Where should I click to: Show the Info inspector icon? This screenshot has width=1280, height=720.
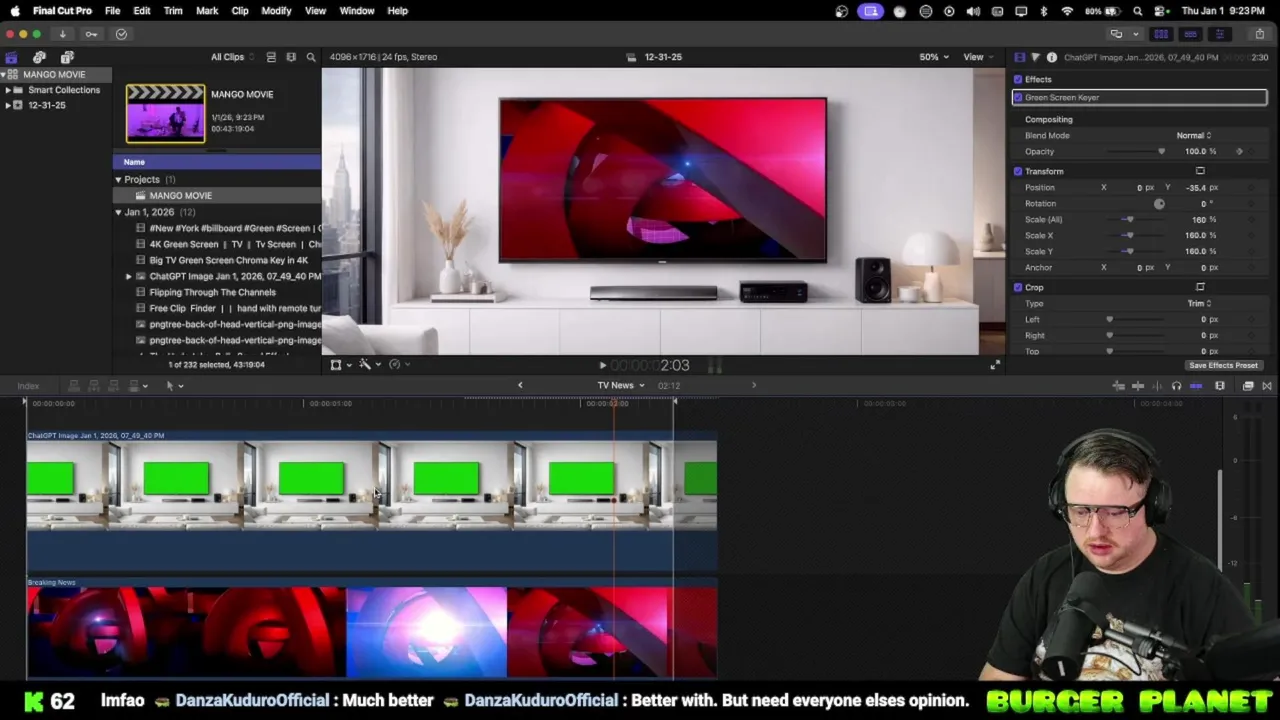1051,57
